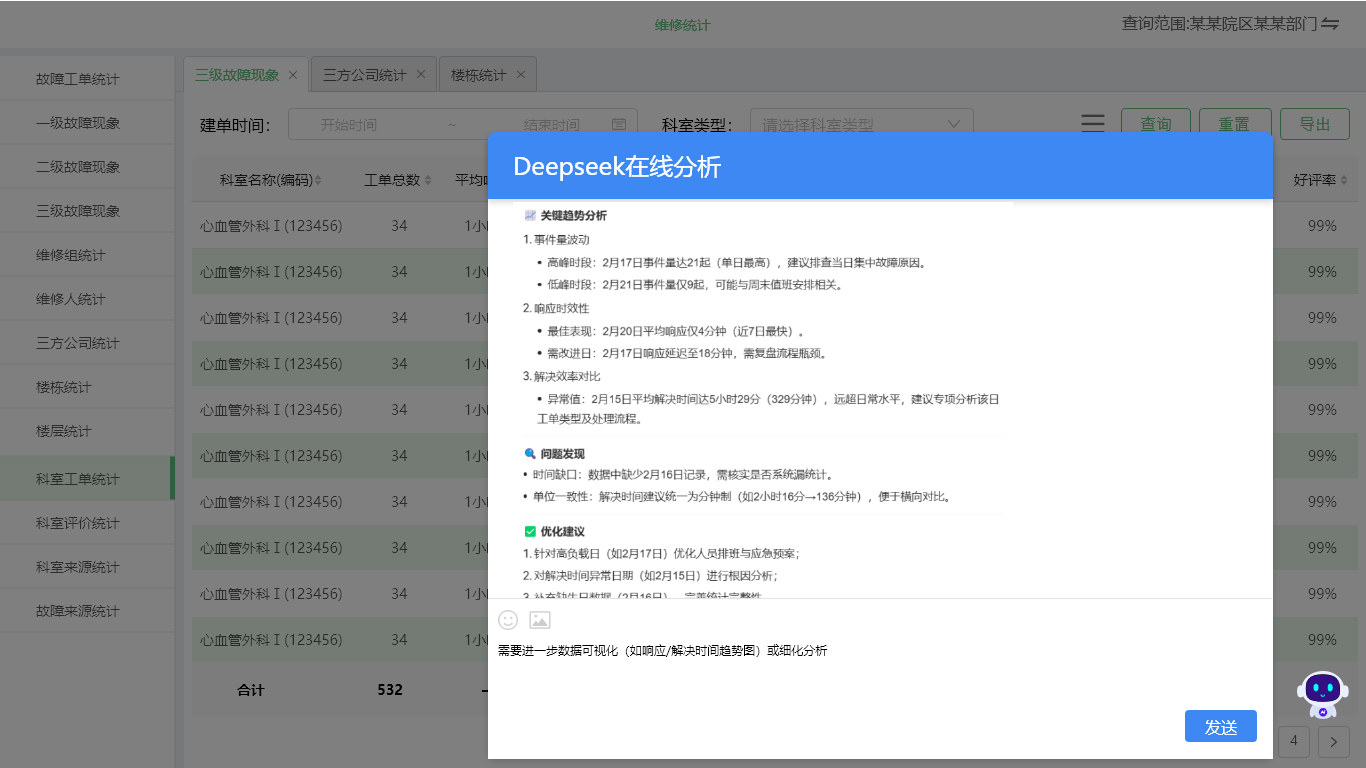The width and height of the screenshot is (1366, 768).
Task: Expand the 科室类型 dropdown
Action: pos(862,125)
